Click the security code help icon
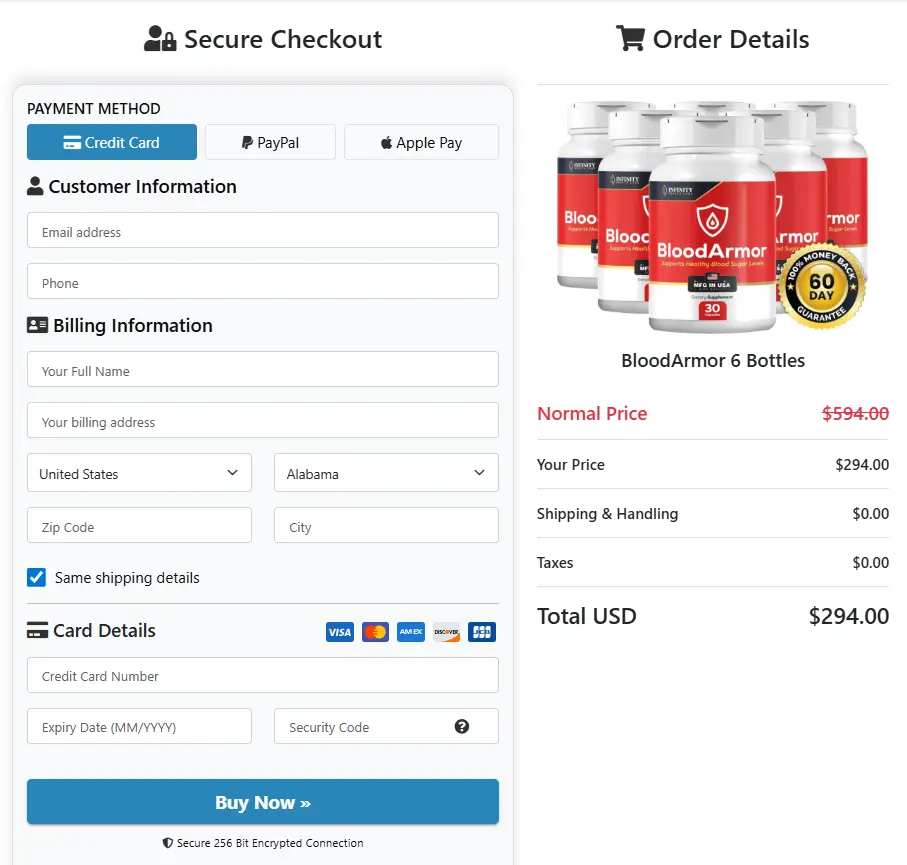 (461, 727)
